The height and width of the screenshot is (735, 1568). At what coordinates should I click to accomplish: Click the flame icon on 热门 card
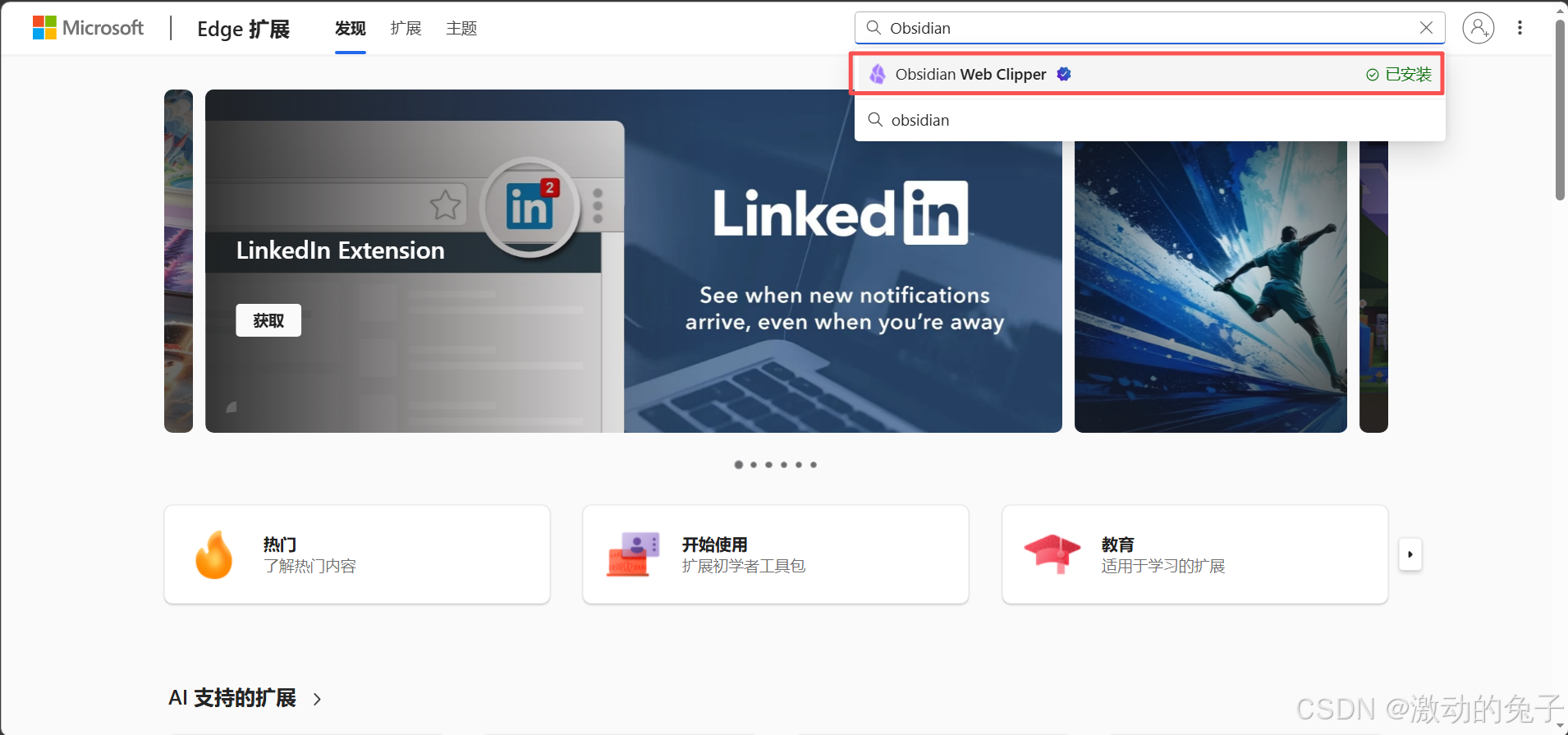(214, 554)
